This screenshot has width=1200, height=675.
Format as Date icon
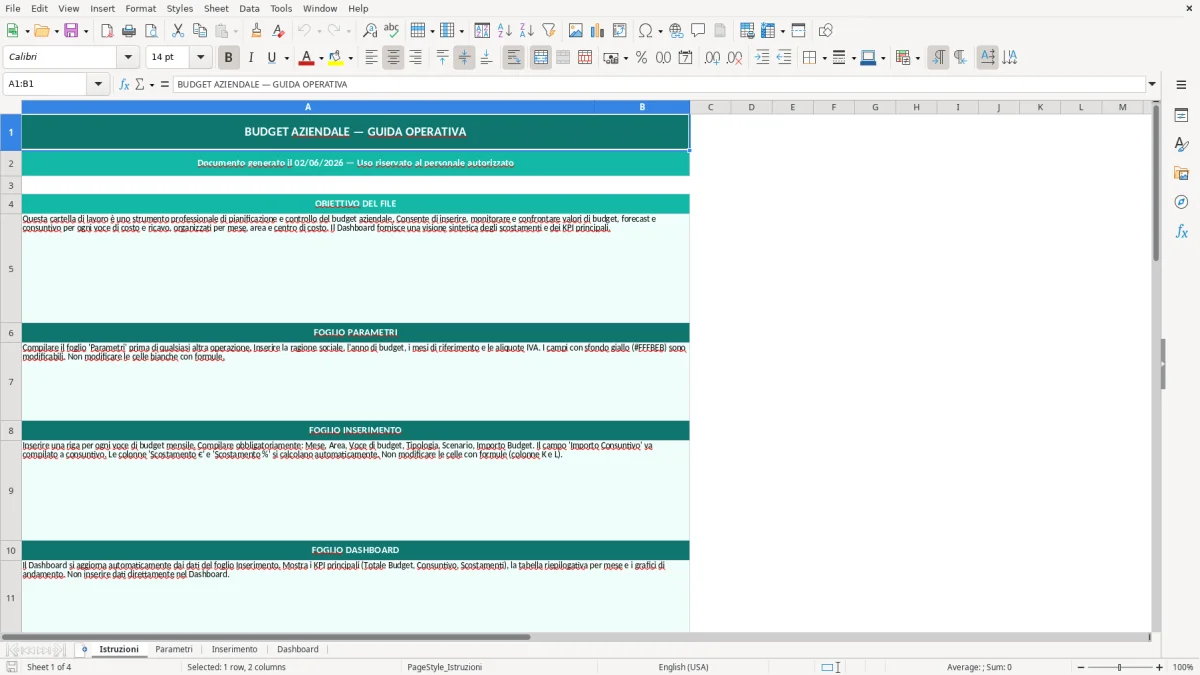pos(685,58)
